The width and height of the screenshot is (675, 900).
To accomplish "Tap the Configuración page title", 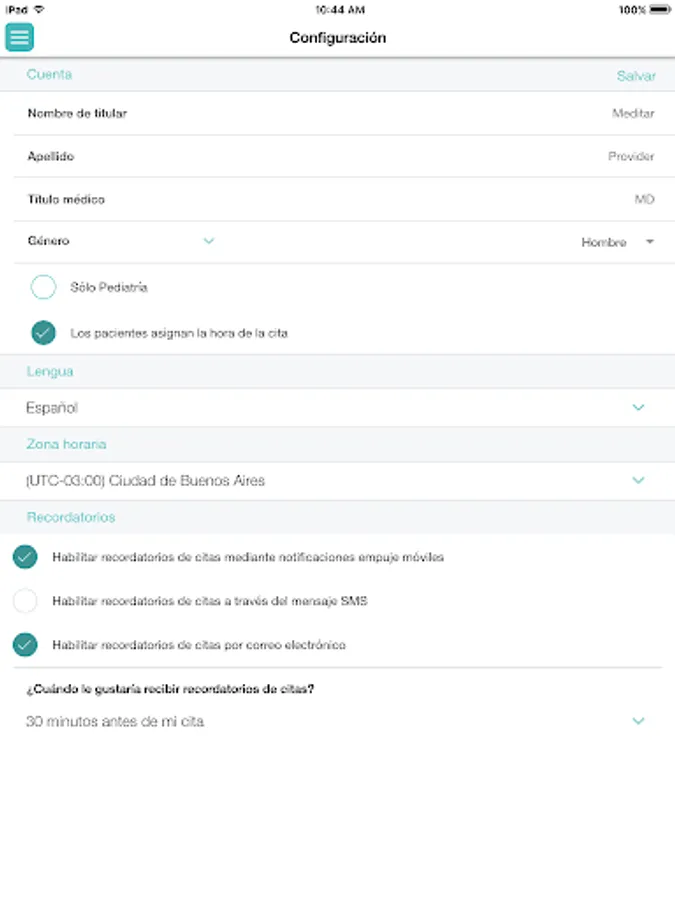I will click(x=337, y=38).
